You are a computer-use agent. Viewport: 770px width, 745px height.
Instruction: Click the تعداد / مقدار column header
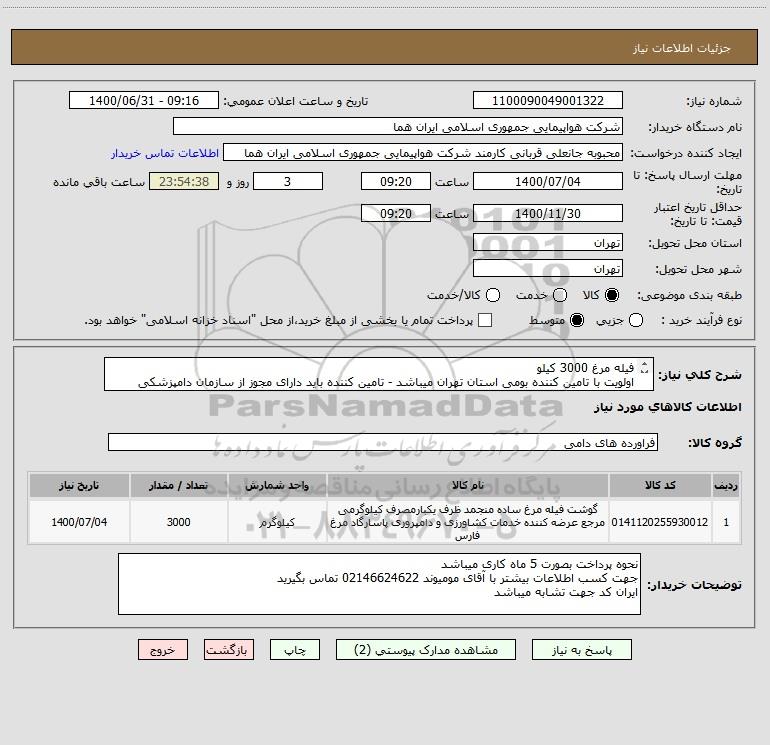click(x=178, y=485)
